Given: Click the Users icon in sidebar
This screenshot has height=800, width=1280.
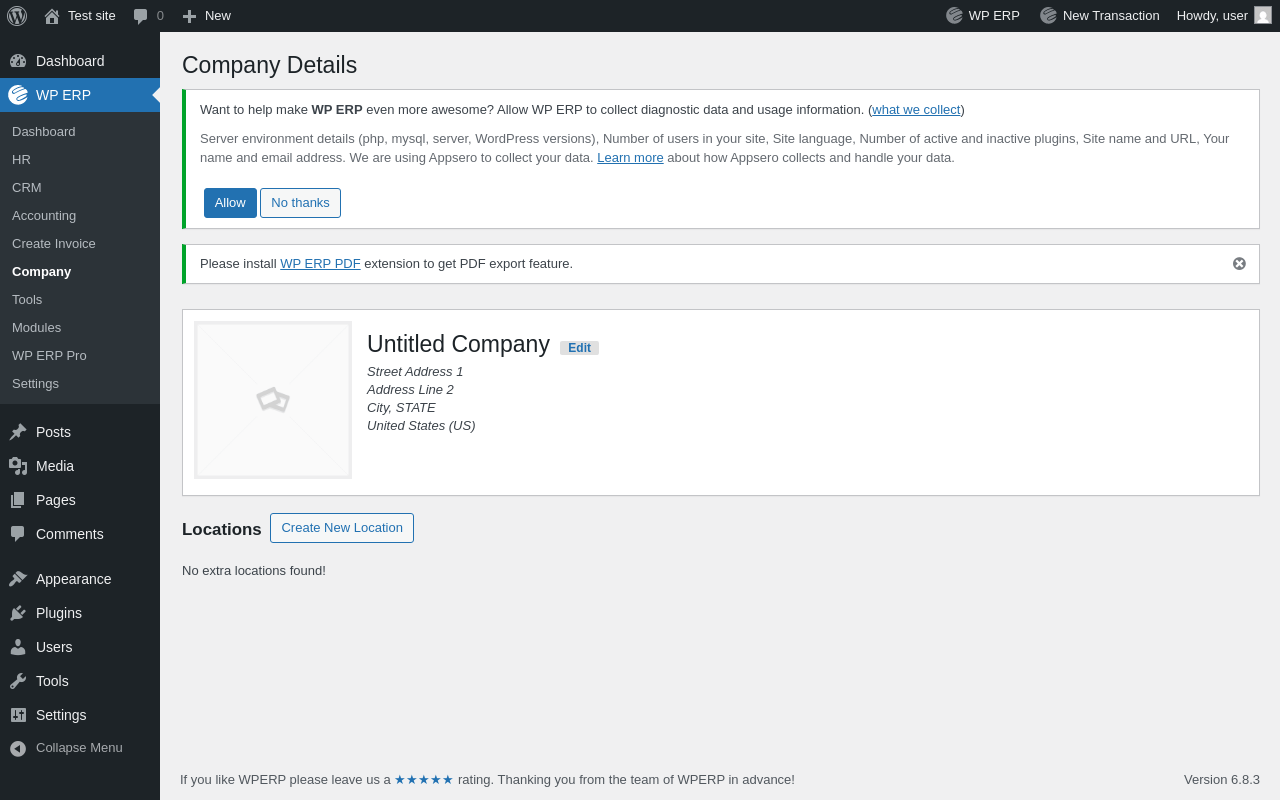Looking at the screenshot, I should (18, 647).
